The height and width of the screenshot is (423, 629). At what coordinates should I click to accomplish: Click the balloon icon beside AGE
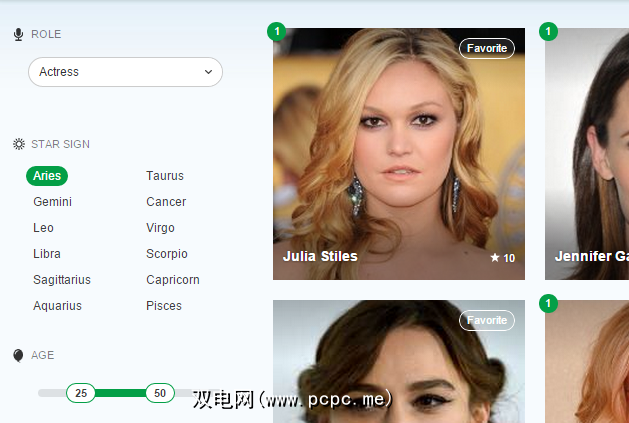[x=18, y=355]
